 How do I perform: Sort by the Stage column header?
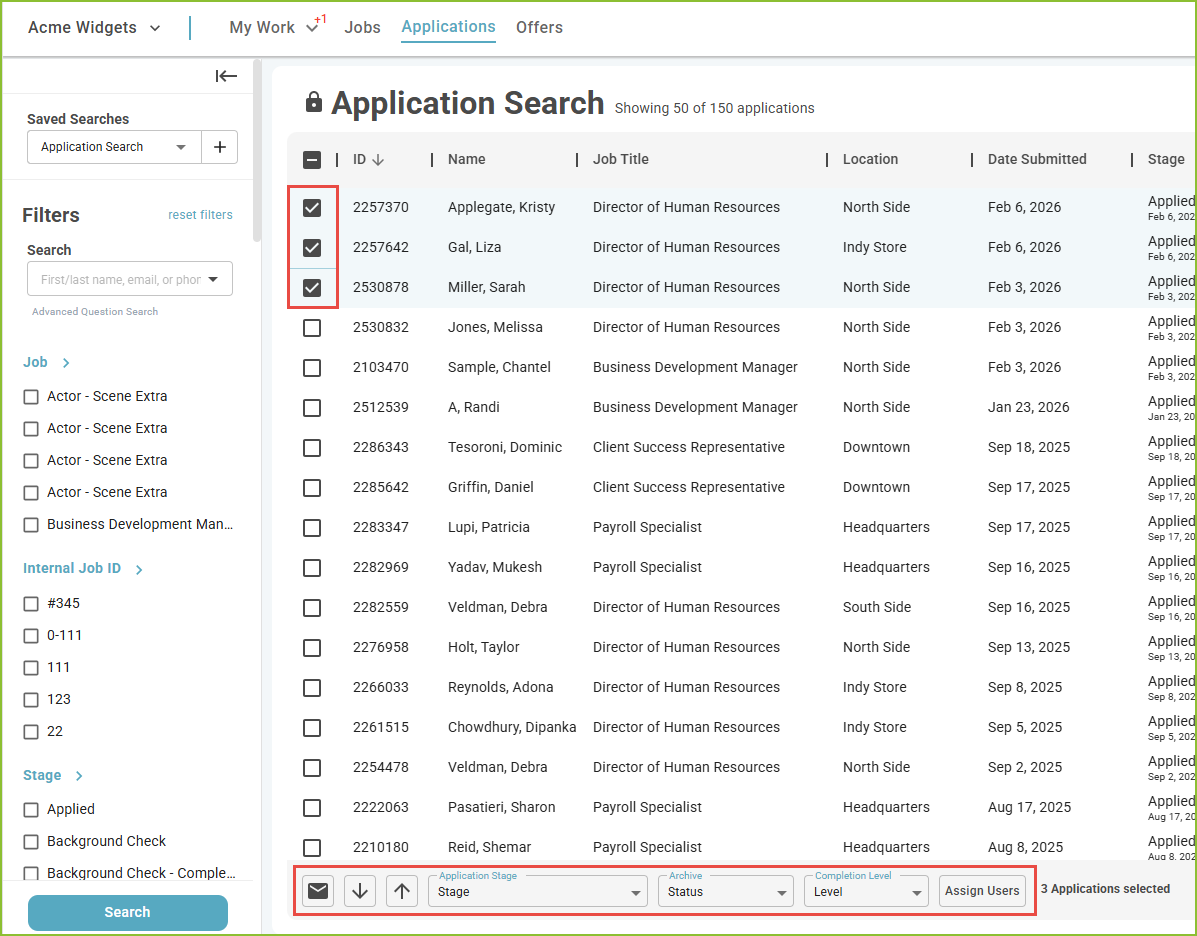point(1166,160)
